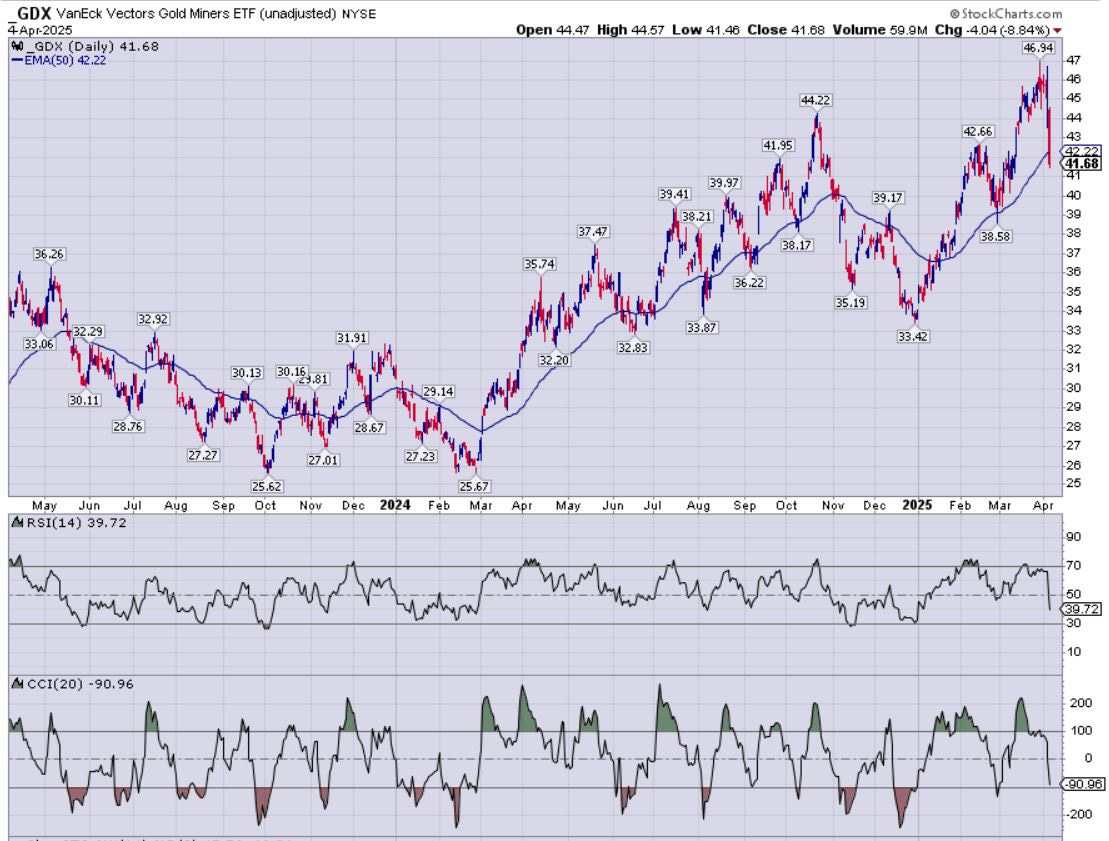Click the 2024 year label on date axis
Viewport: 1109px width, 841px height.
tap(395, 505)
